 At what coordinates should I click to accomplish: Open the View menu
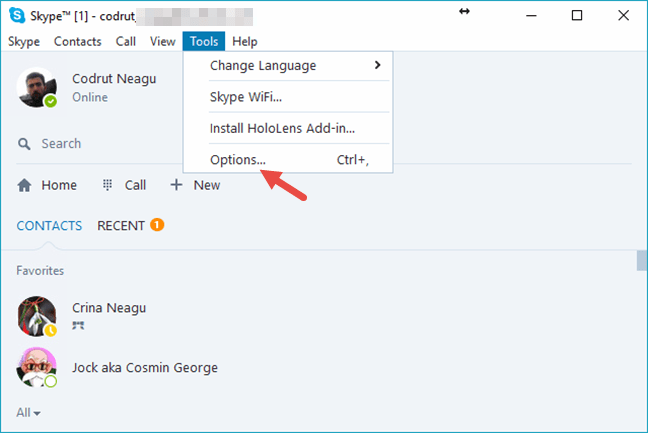(x=162, y=41)
